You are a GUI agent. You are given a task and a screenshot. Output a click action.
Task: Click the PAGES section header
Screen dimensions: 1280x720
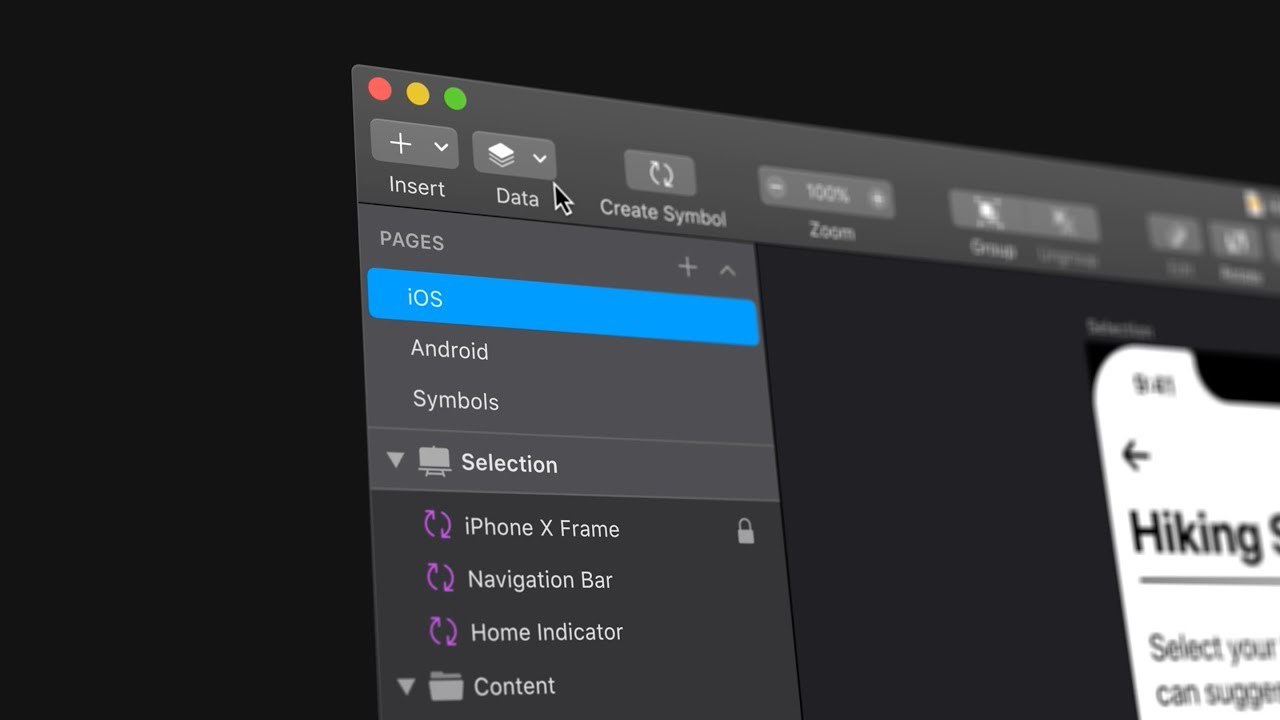(x=412, y=241)
